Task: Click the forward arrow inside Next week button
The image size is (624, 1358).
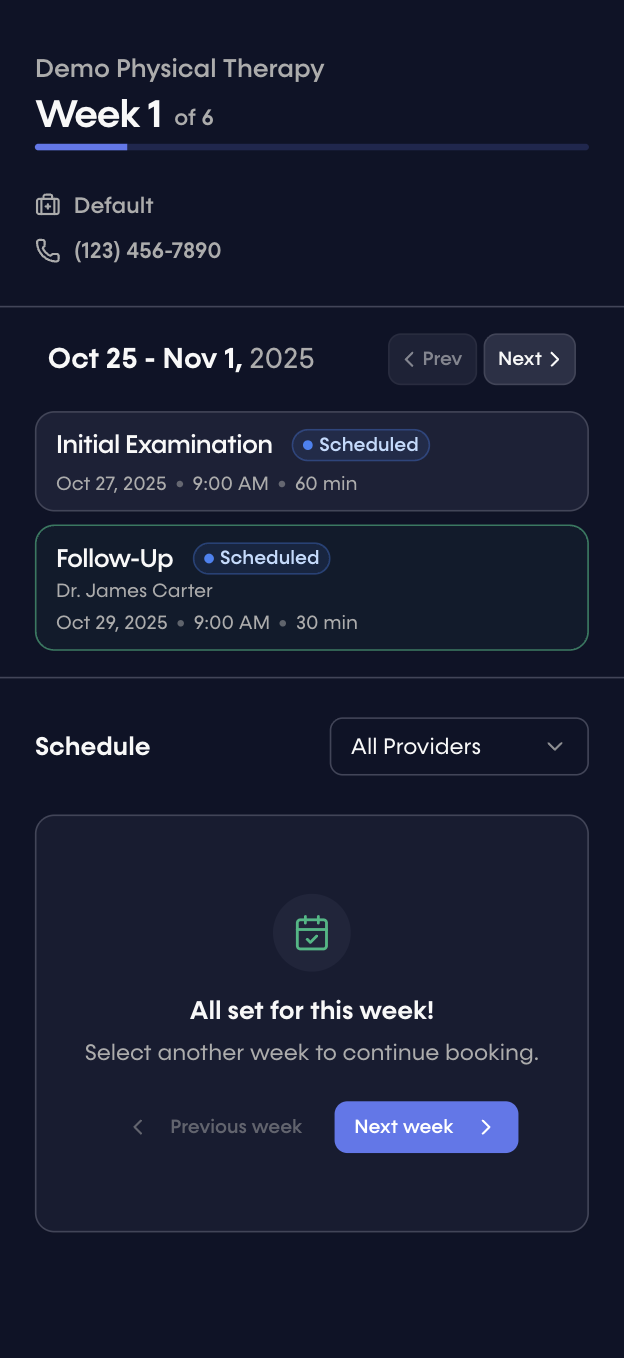Action: pyautogui.click(x=486, y=1127)
